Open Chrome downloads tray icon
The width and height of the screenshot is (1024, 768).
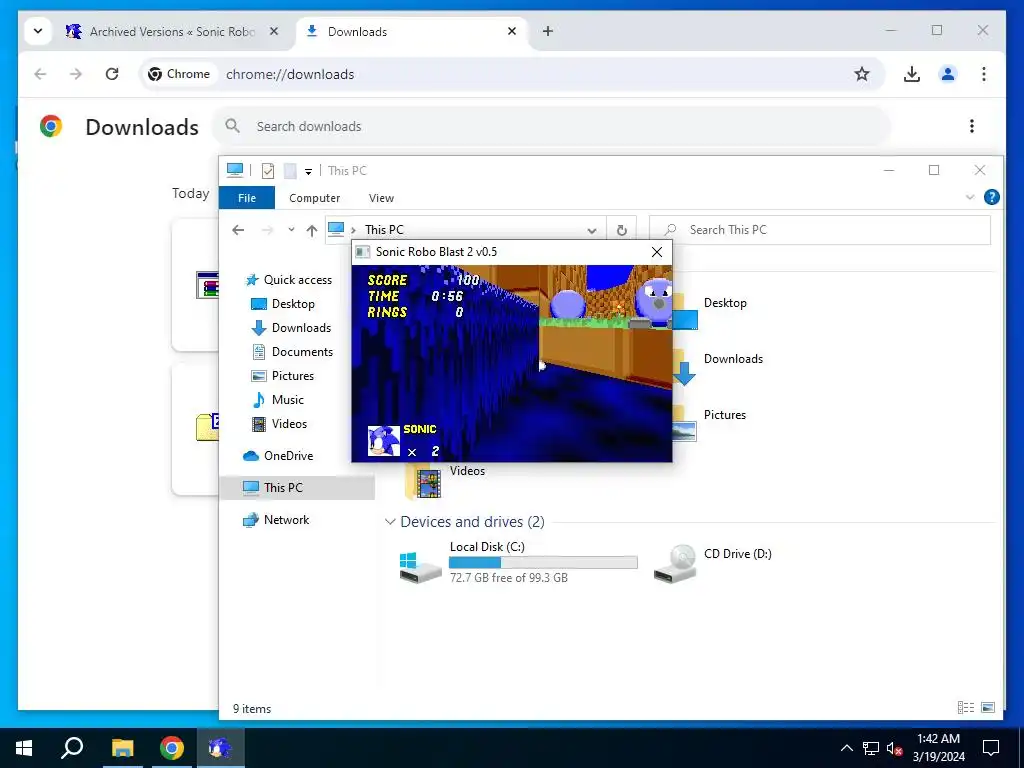[912, 74]
